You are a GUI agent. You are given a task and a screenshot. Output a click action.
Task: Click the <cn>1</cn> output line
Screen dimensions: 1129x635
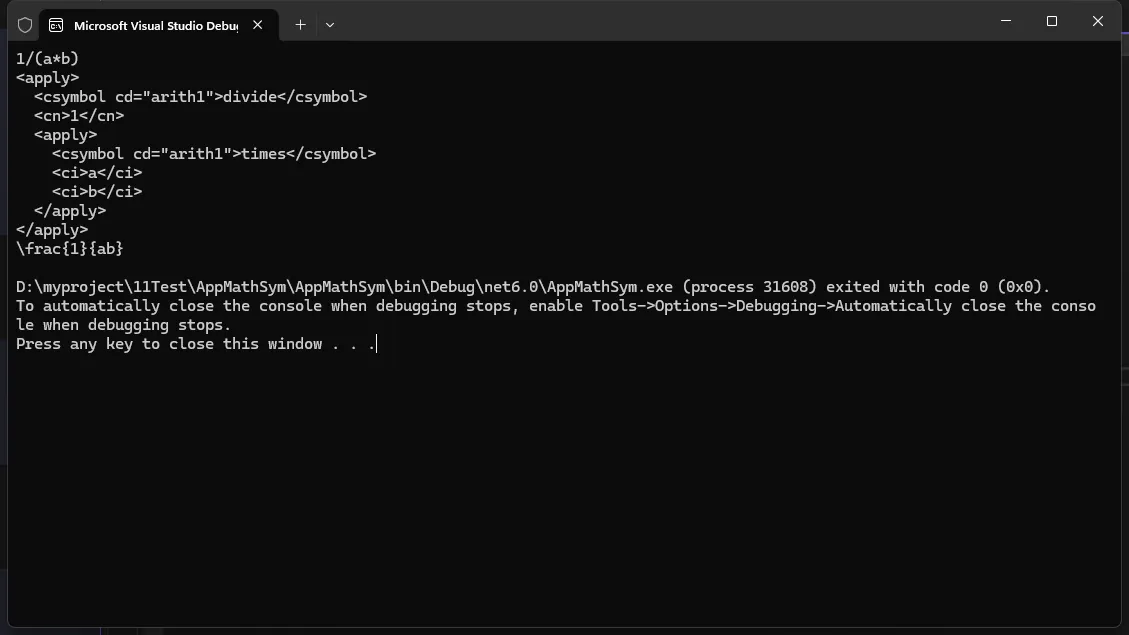click(79, 116)
